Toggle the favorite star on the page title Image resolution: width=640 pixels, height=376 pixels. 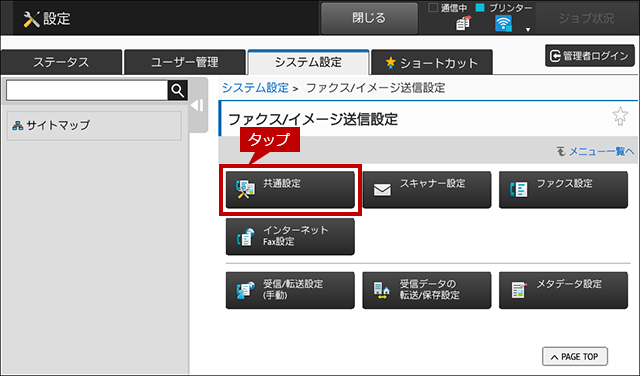pyautogui.click(x=620, y=116)
